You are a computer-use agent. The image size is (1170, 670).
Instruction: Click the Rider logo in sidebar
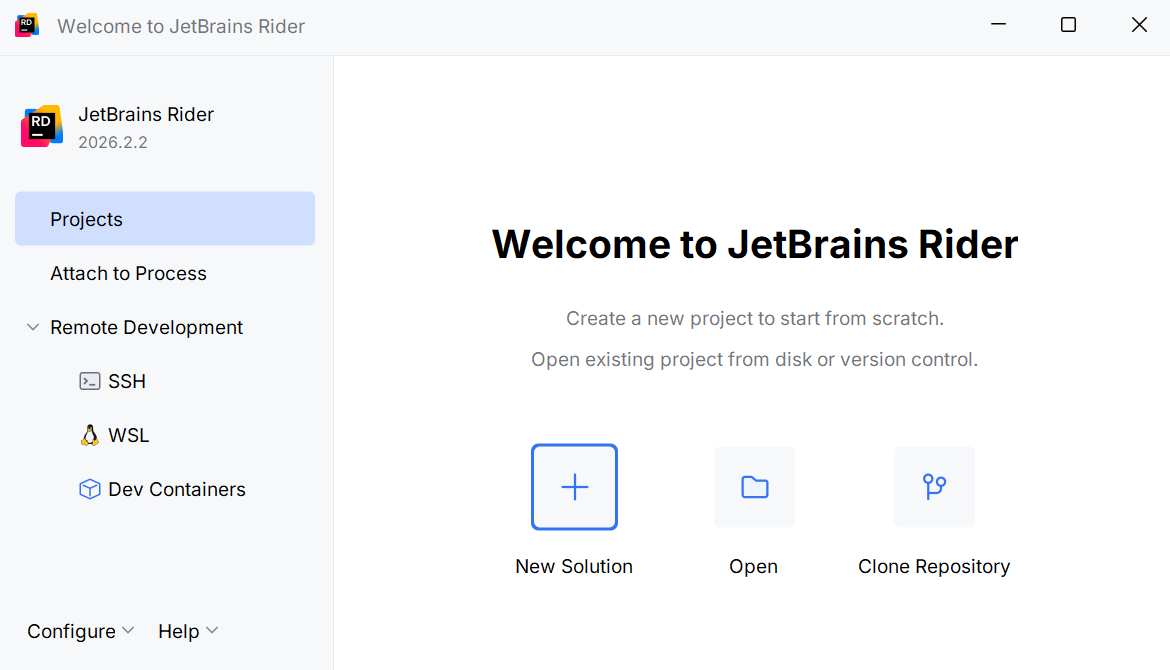tap(42, 126)
